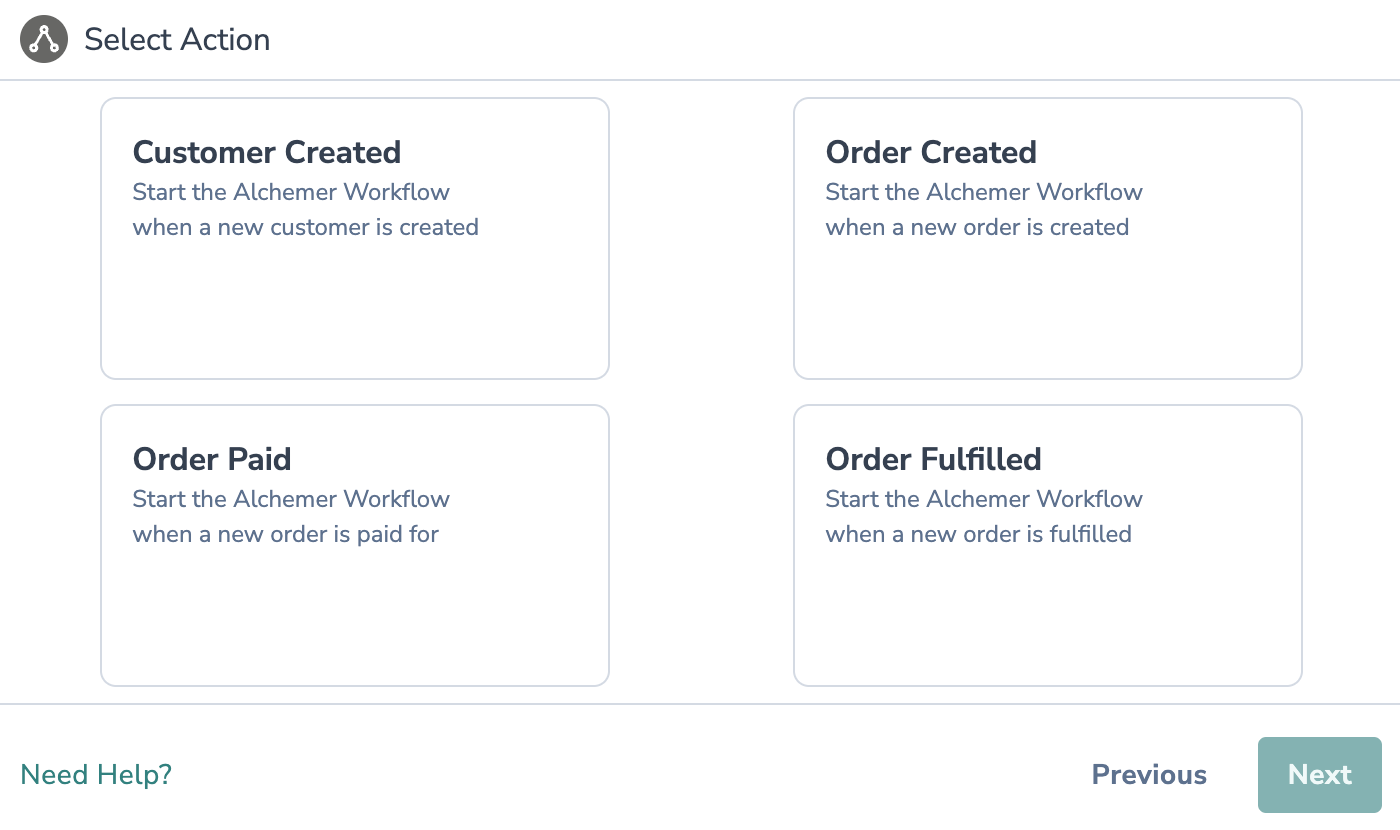Click 'Start the Alchemer Workflow' in Customer Created card
The width and height of the screenshot is (1400, 830).
(x=291, y=192)
